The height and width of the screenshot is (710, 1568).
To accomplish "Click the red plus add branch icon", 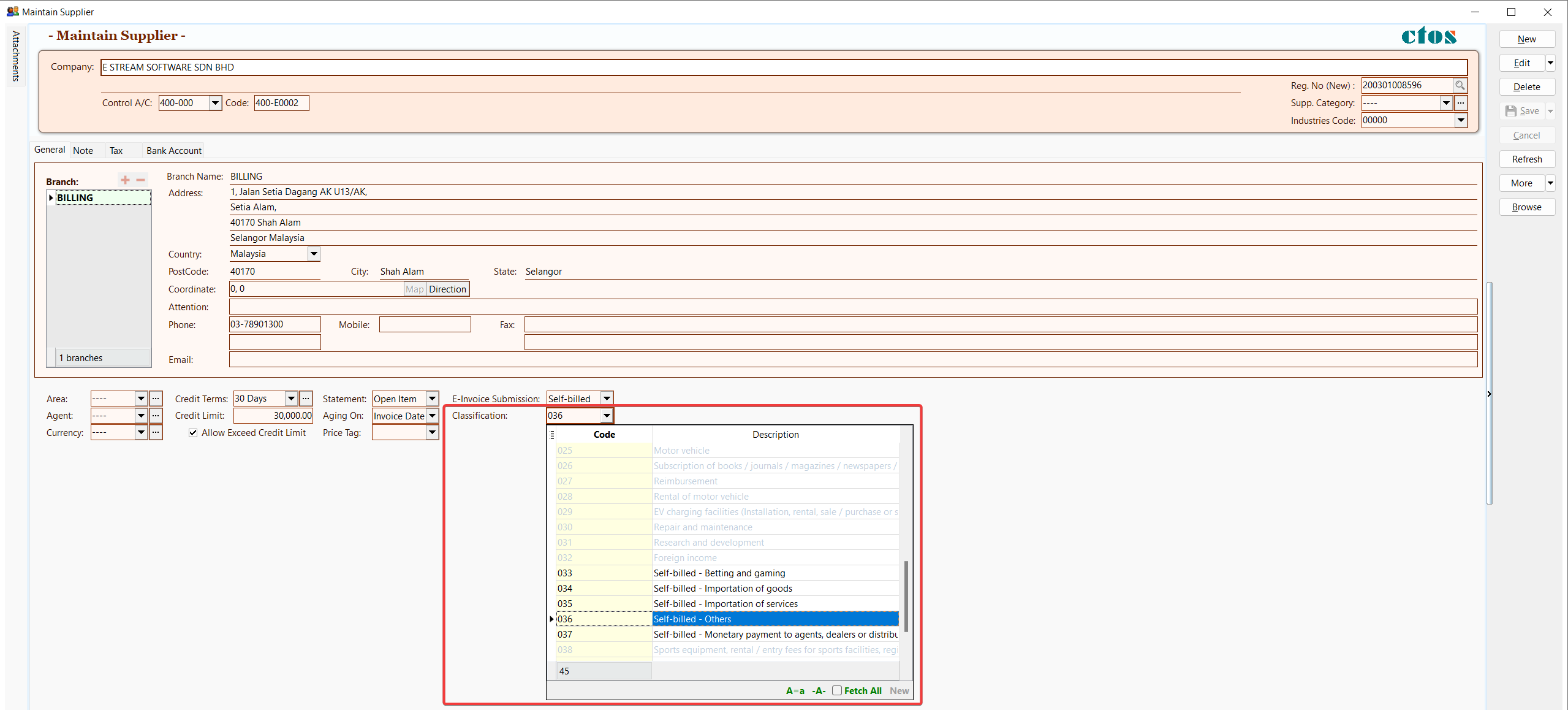I will pyautogui.click(x=125, y=180).
